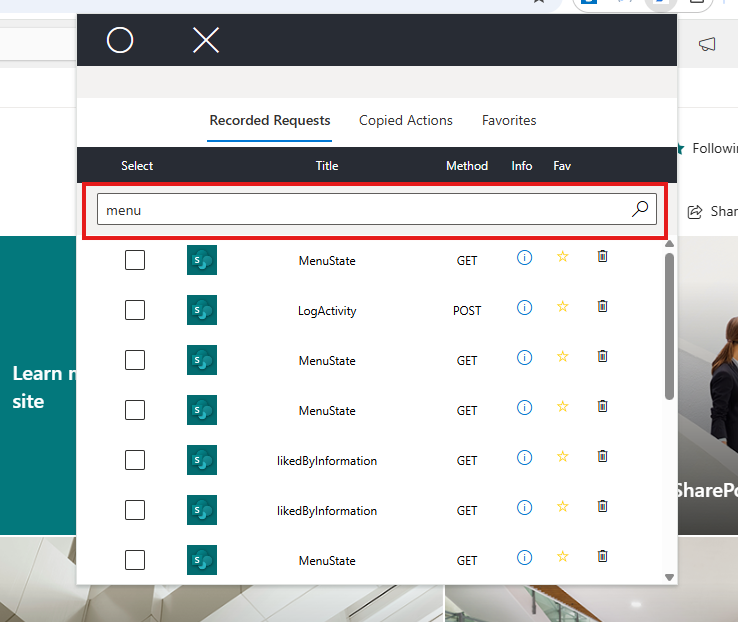Favorite the LogActivity request with star
The height and width of the screenshot is (622, 738).
(562, 308)
